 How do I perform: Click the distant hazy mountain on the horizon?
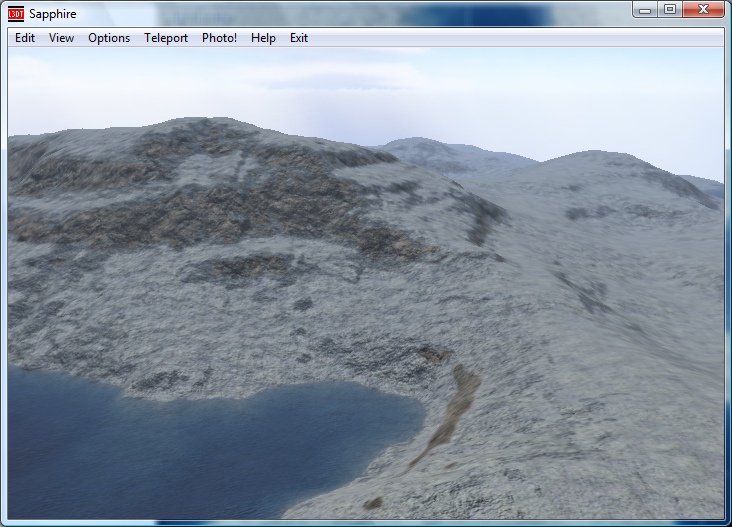click(x=430, y=150)
